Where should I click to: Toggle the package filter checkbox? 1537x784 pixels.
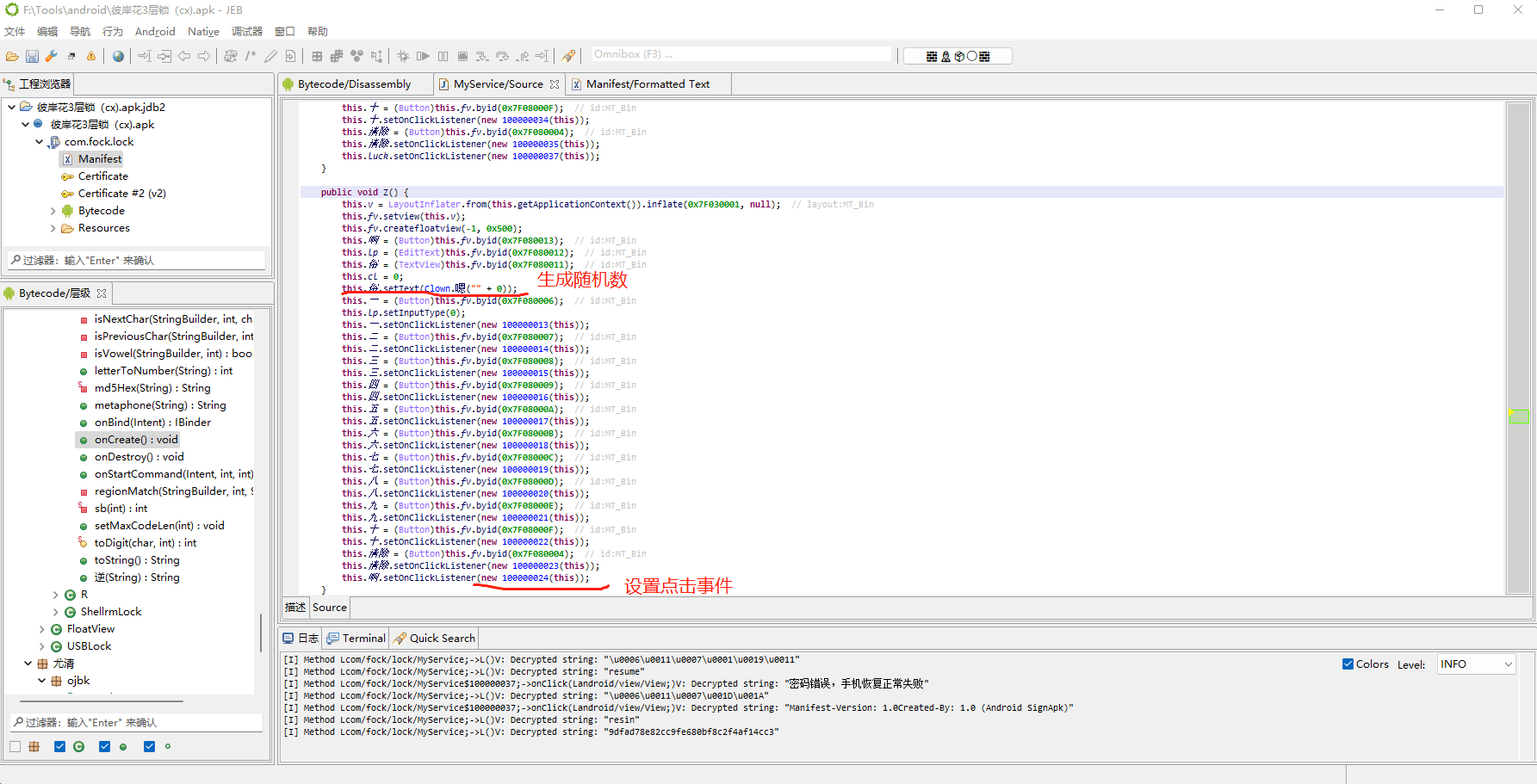[15, 746]
